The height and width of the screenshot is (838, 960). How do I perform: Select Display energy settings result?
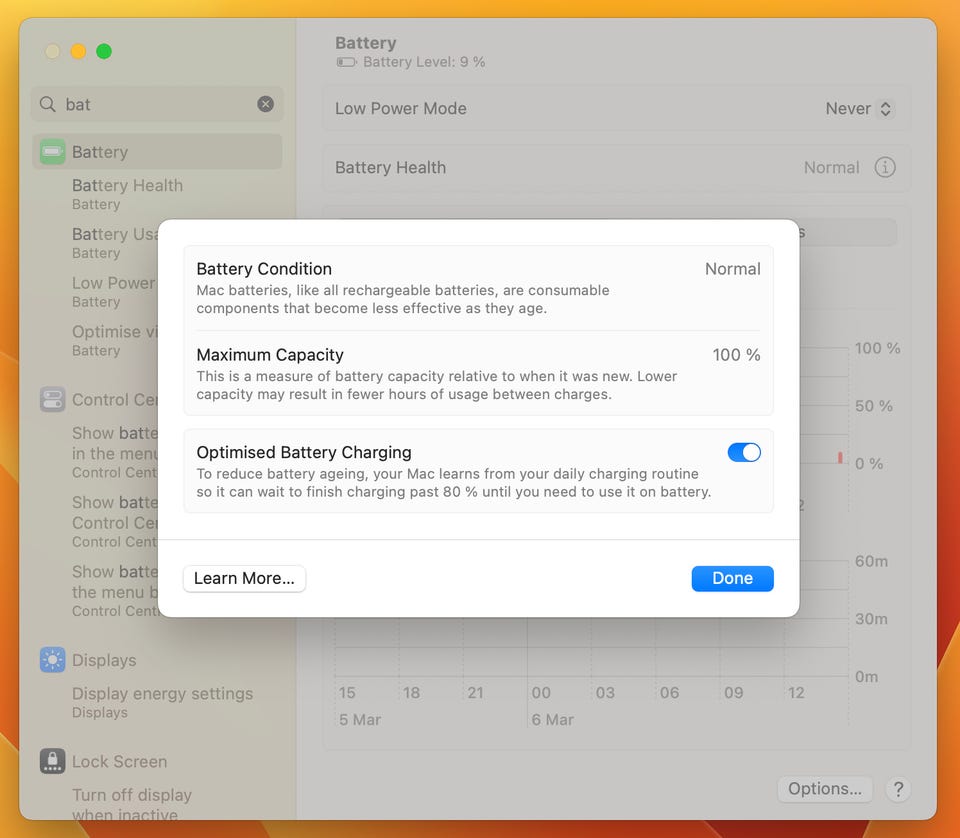coord(162,702)
